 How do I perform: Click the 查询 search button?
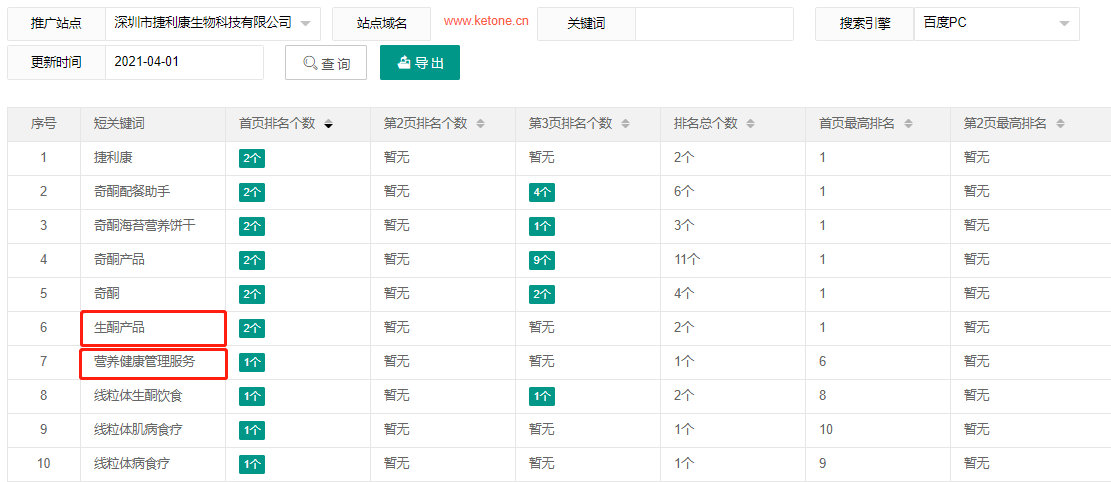click(x=326, y=63)
